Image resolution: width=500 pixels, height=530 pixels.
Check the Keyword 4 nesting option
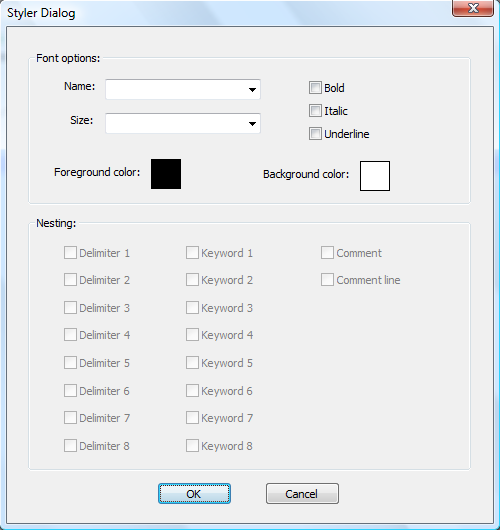(192, 335)
